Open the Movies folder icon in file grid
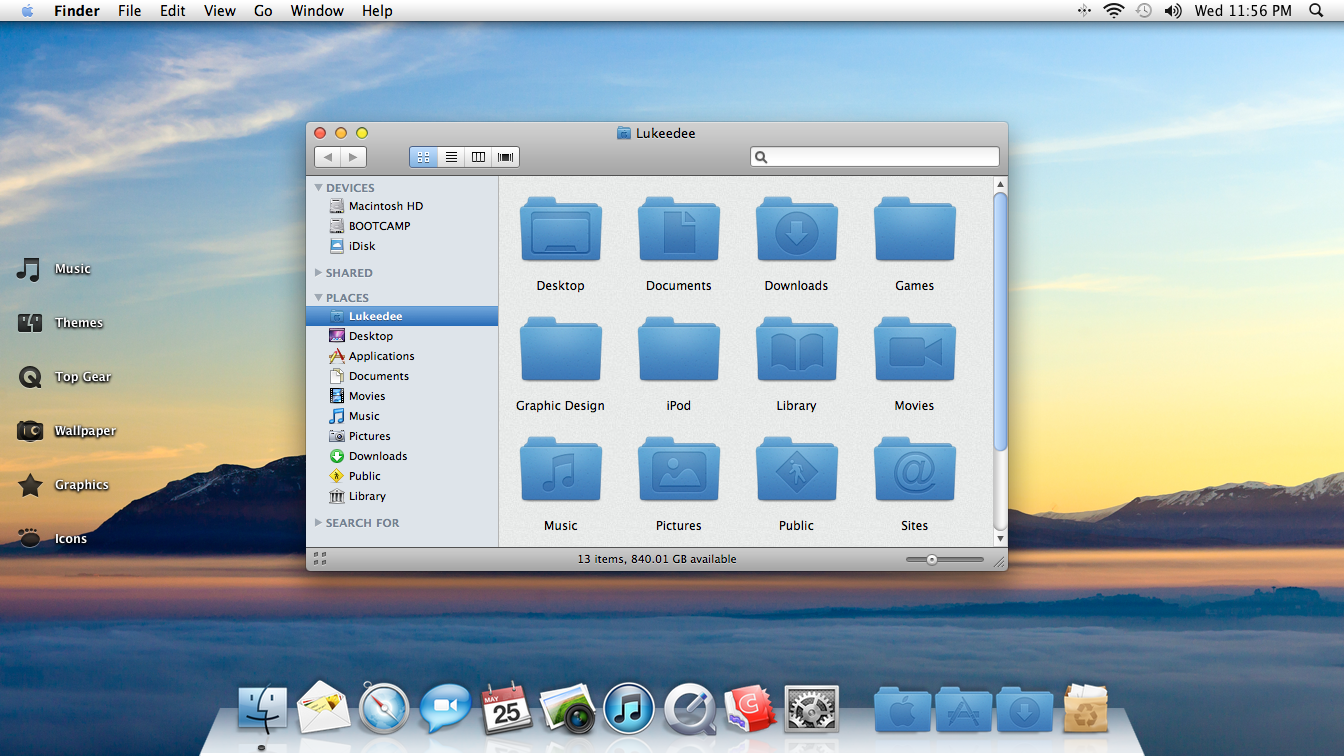Screen dimensions: 1344x756 click(x=914, y=349)
